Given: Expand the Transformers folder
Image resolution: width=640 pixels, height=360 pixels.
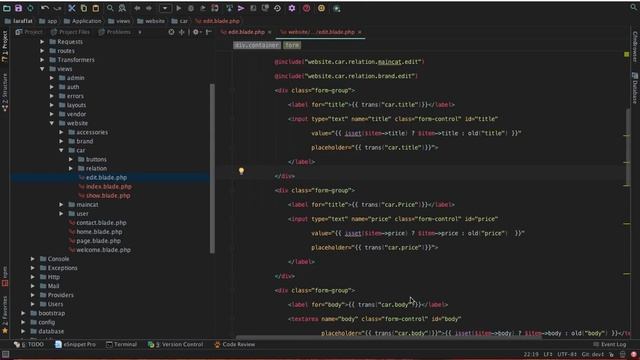Looking at the screenshot, I should [42, 60].
